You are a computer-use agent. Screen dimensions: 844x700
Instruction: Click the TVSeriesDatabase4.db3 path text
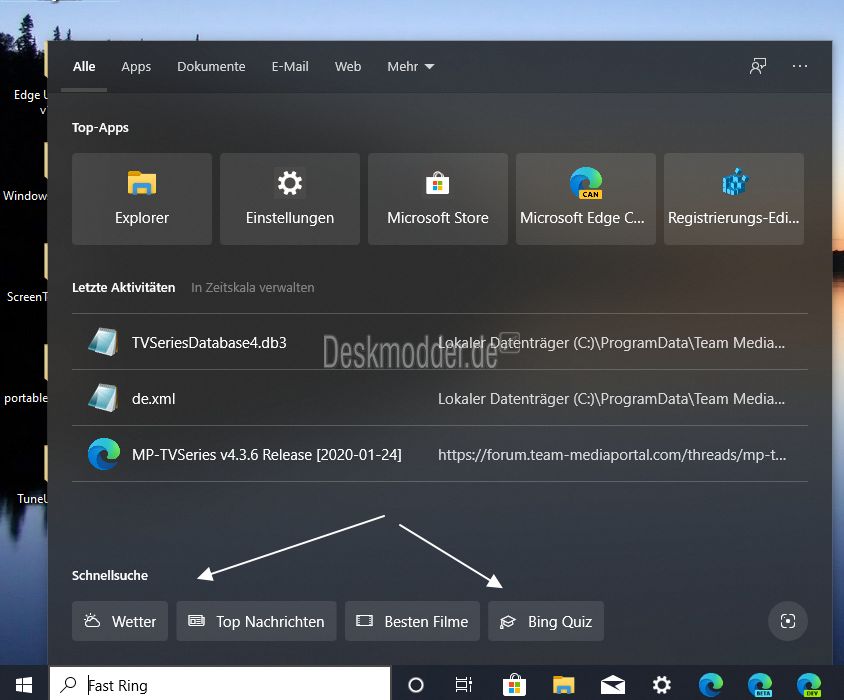611,343
